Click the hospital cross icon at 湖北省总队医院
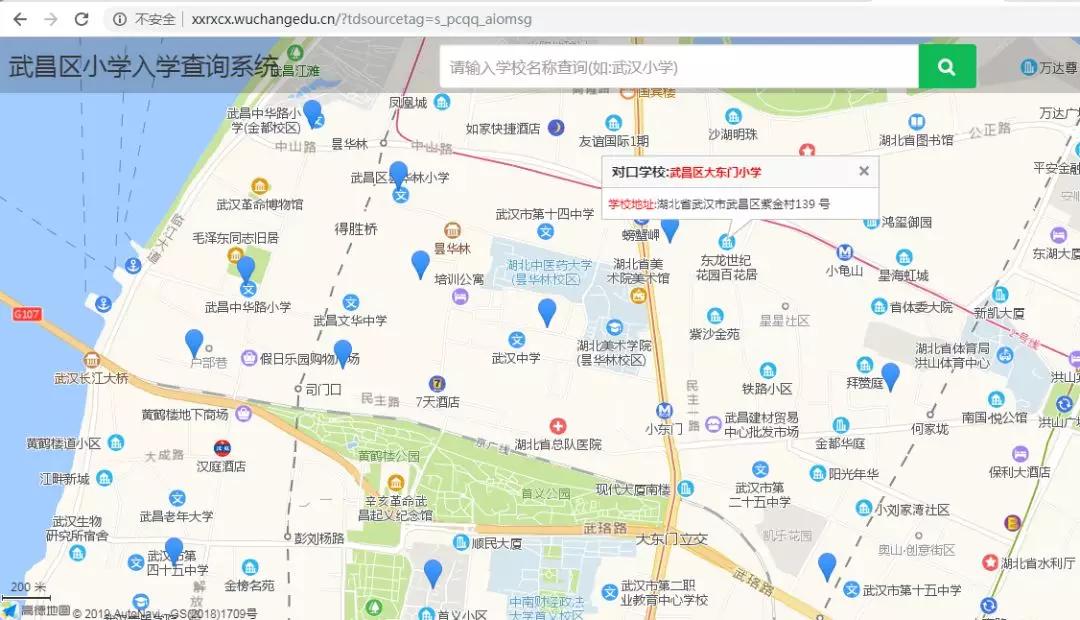The width and height of the screenshot is (1080, 620). [x=558, y=425]
